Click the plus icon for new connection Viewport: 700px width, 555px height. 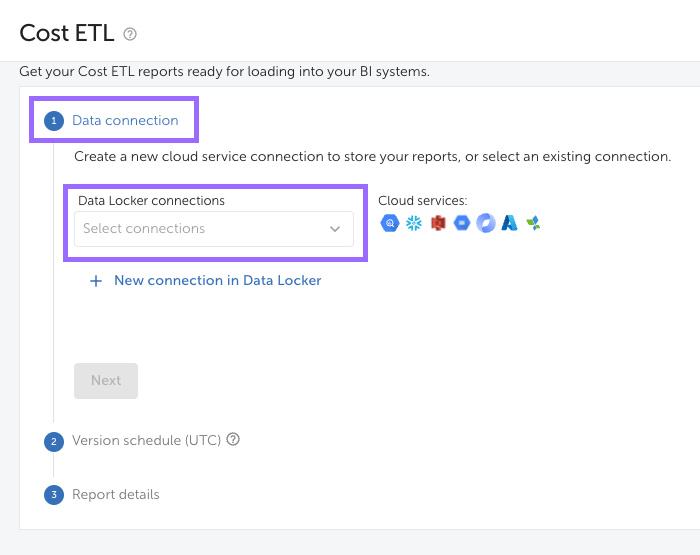96,281
